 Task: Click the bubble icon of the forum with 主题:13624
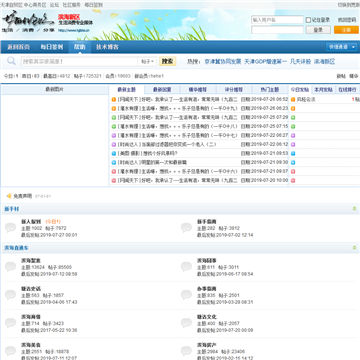(x=10, y=267)
